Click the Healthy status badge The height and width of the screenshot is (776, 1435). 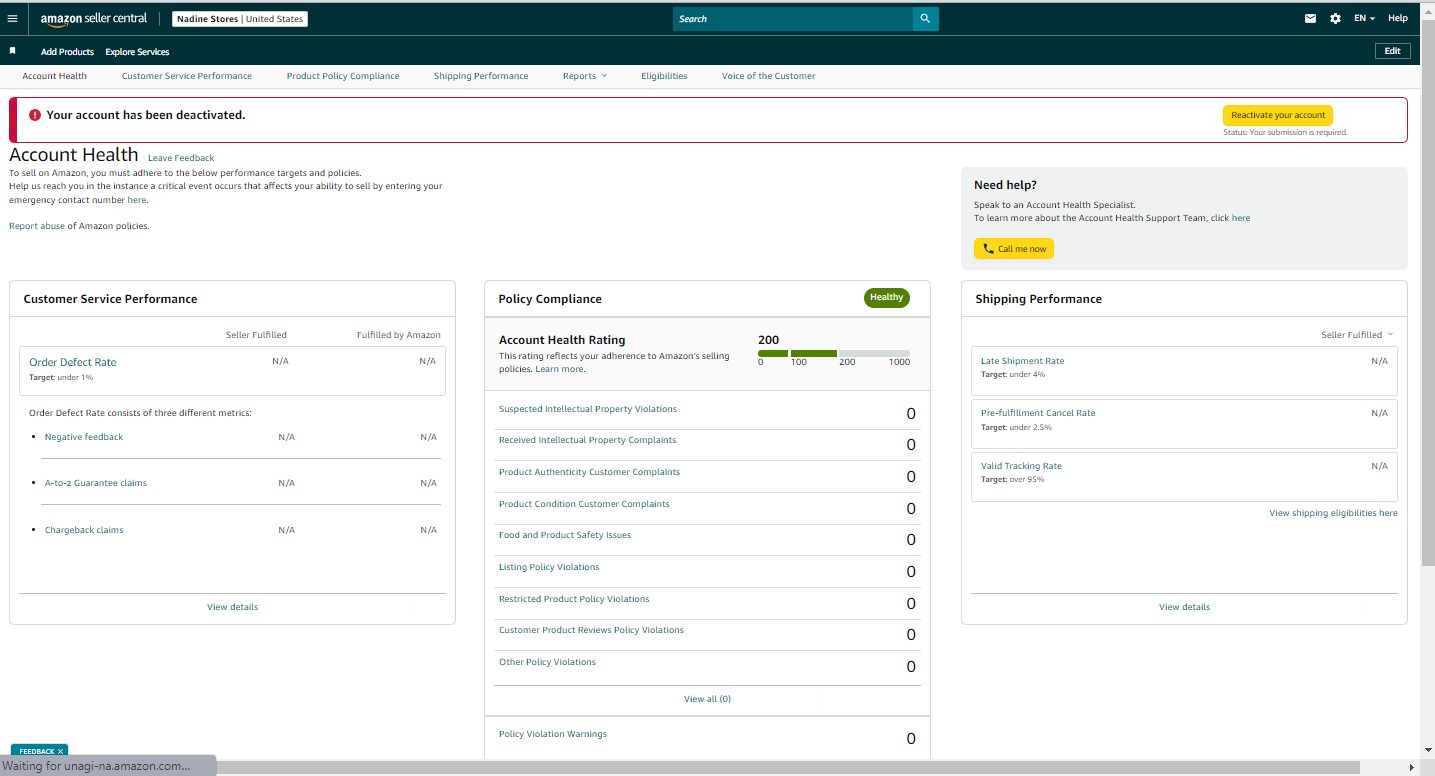pos(886,298)
